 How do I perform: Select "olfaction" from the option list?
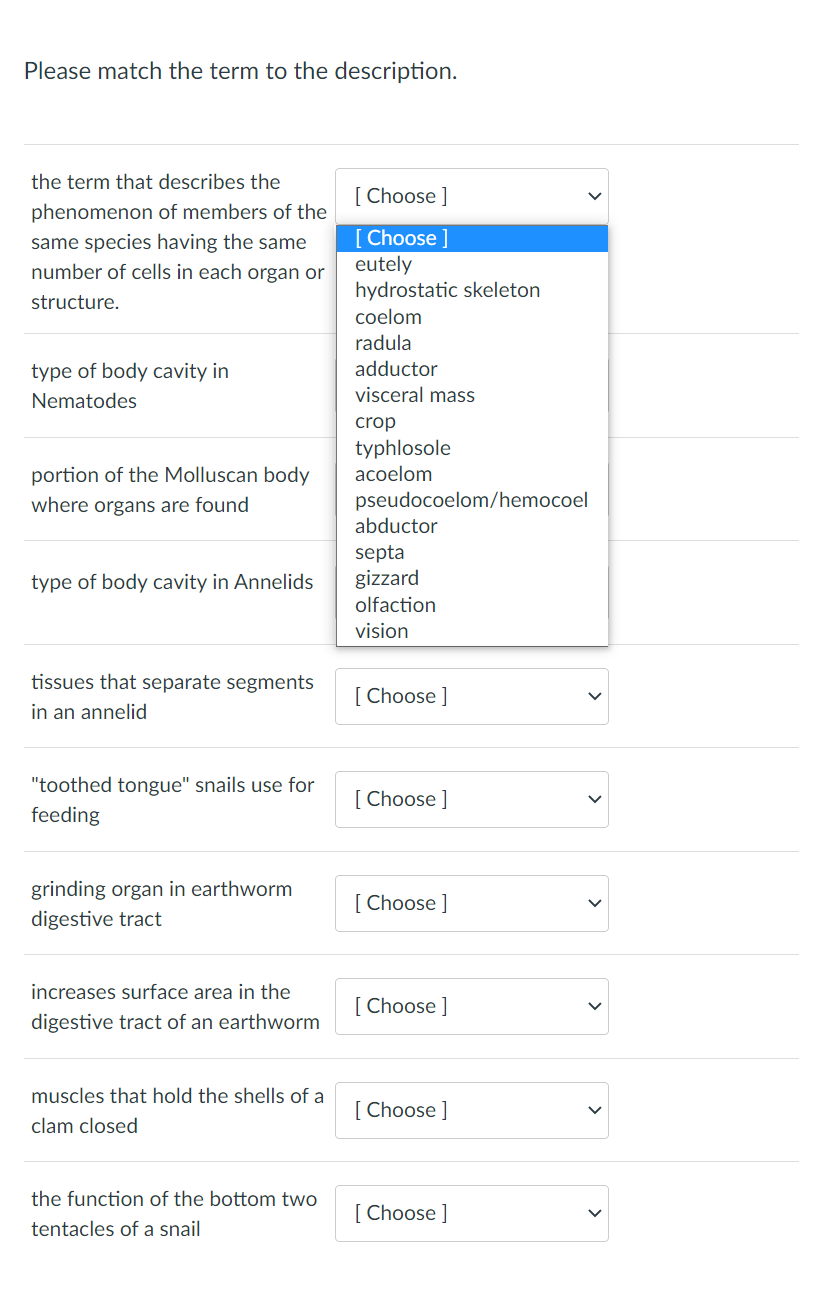point(395,604)
